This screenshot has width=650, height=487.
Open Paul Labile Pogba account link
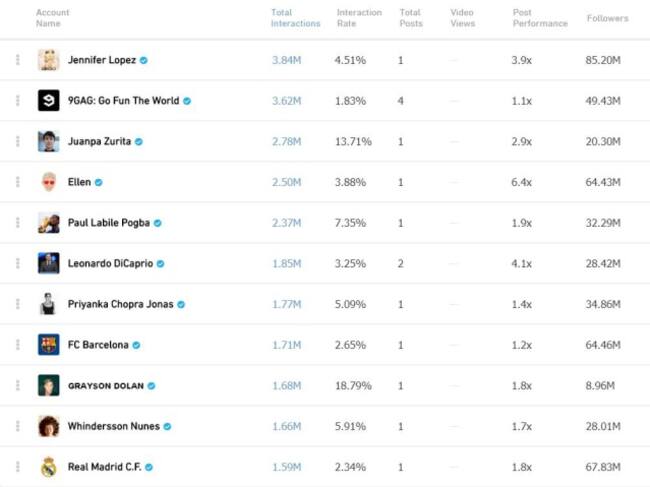pos(108,223)
